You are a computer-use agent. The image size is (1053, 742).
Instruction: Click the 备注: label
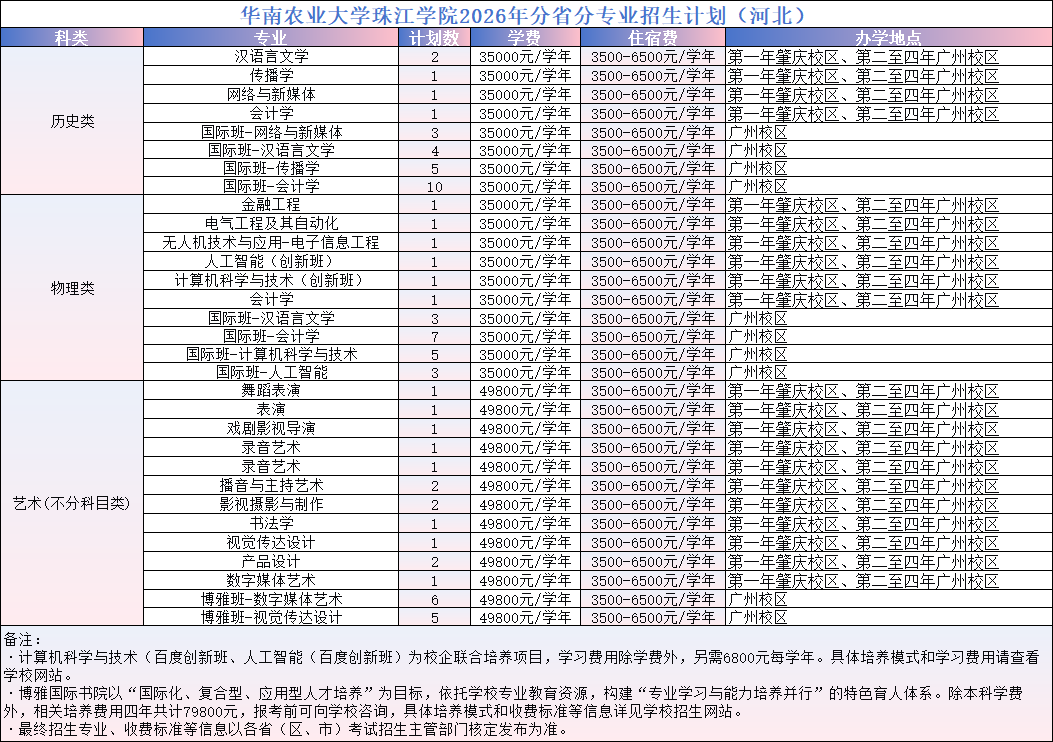click(23, 639)
